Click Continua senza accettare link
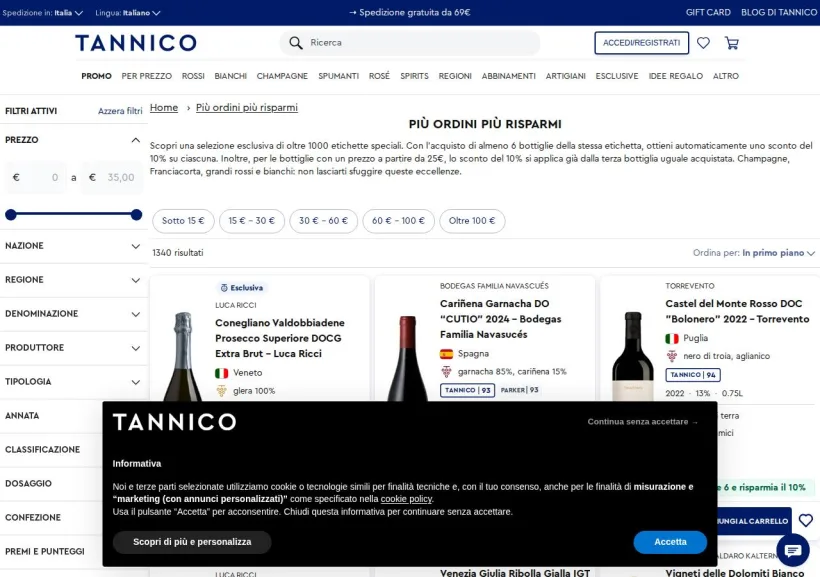 click(x=642, y=422)
